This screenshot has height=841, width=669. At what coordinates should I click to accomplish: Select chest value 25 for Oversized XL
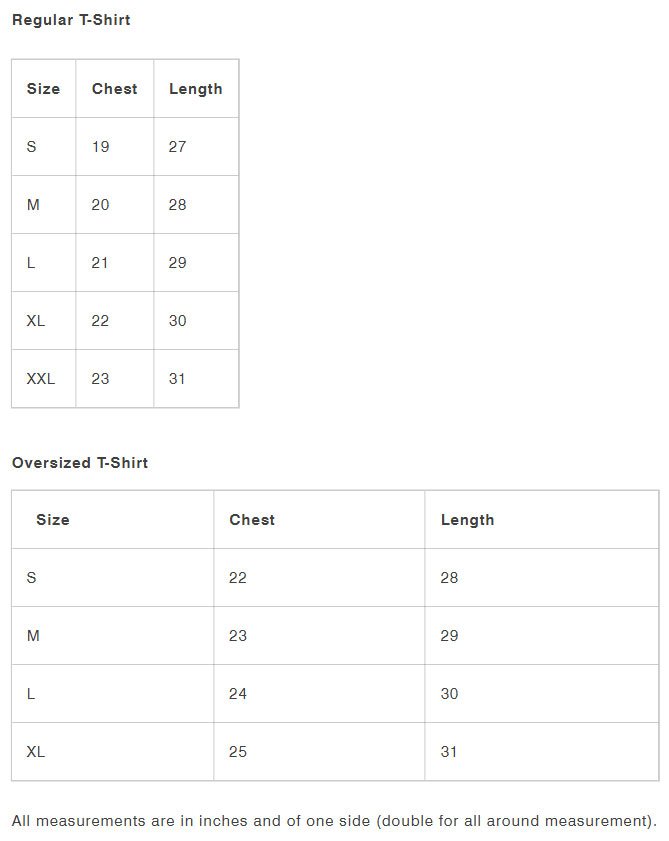[238, 752]
